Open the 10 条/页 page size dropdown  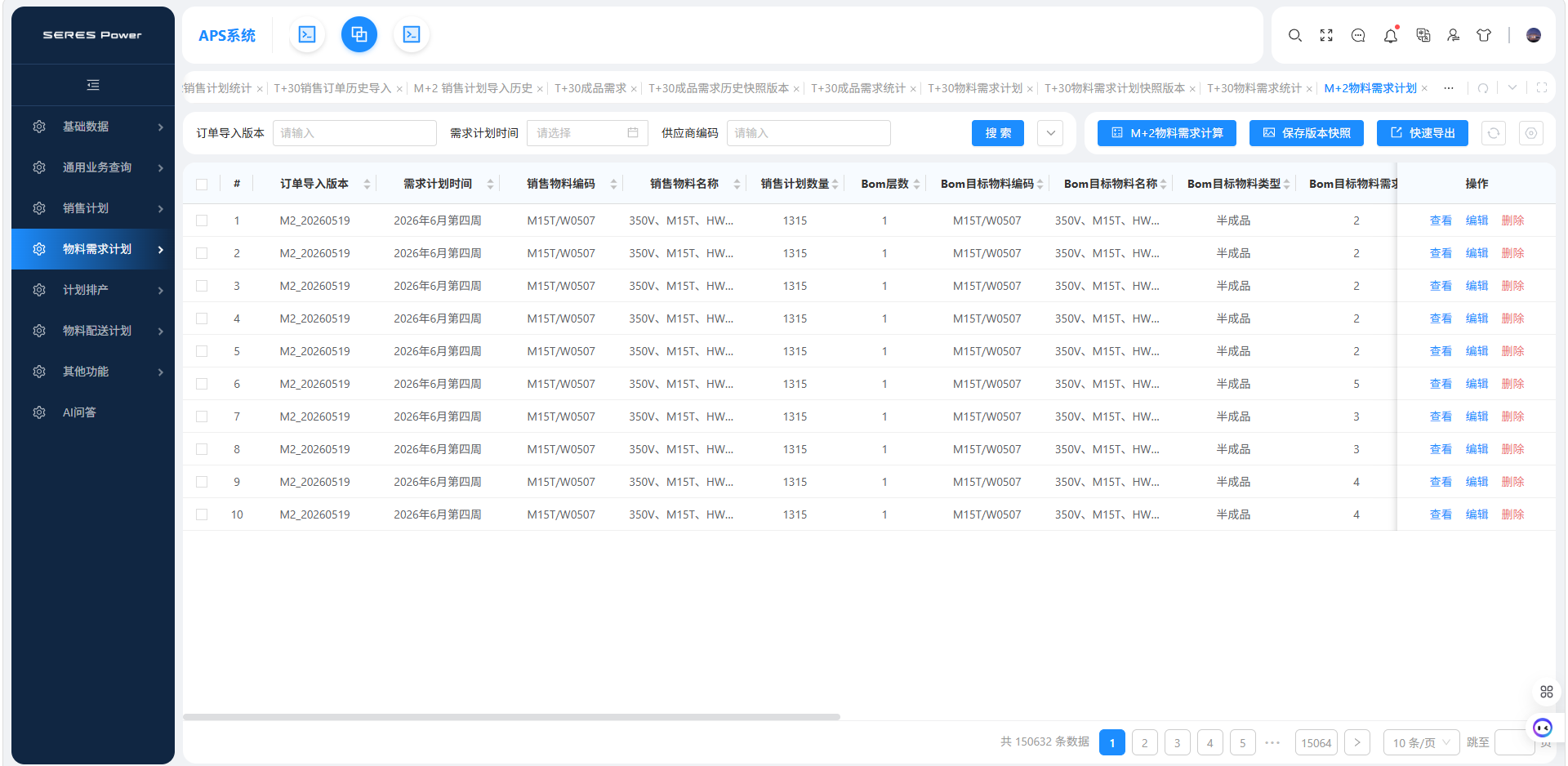(x=1421, y=742)
